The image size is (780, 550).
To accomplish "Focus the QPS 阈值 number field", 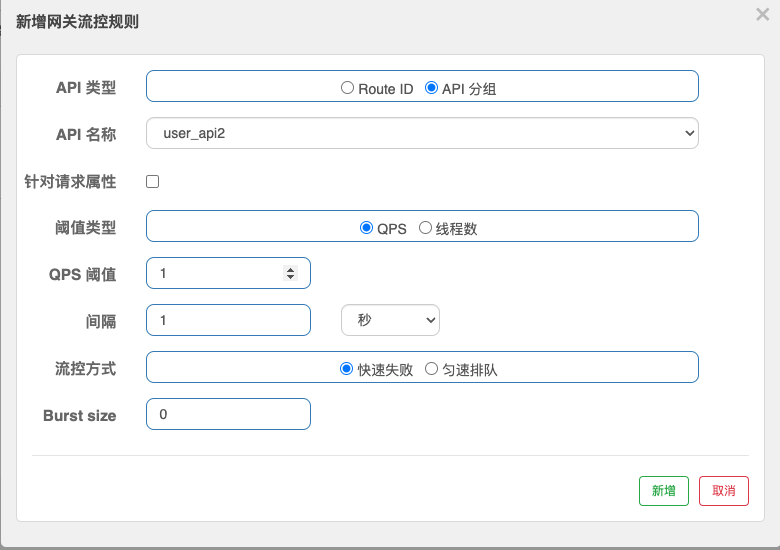I will click(x=228, y=273).
